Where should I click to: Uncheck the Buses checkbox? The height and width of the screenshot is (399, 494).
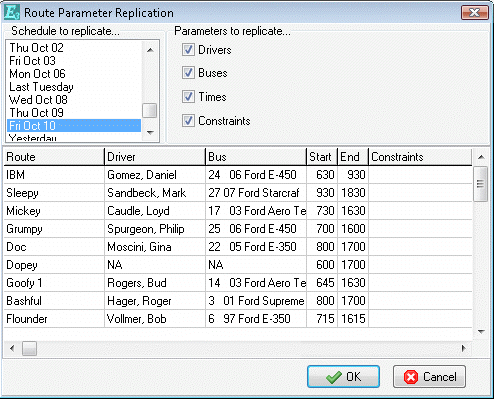[188, 73]
